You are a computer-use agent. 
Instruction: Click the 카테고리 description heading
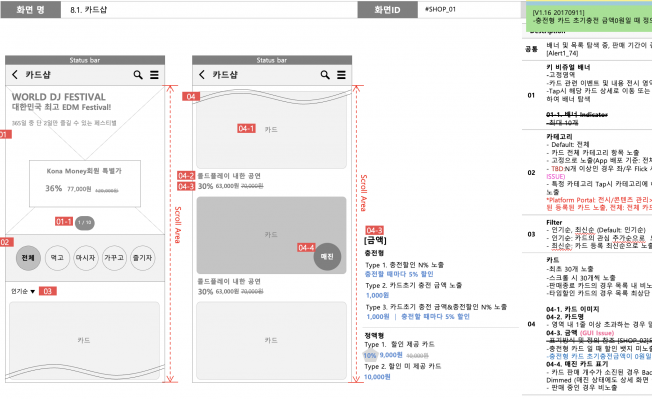559,137
